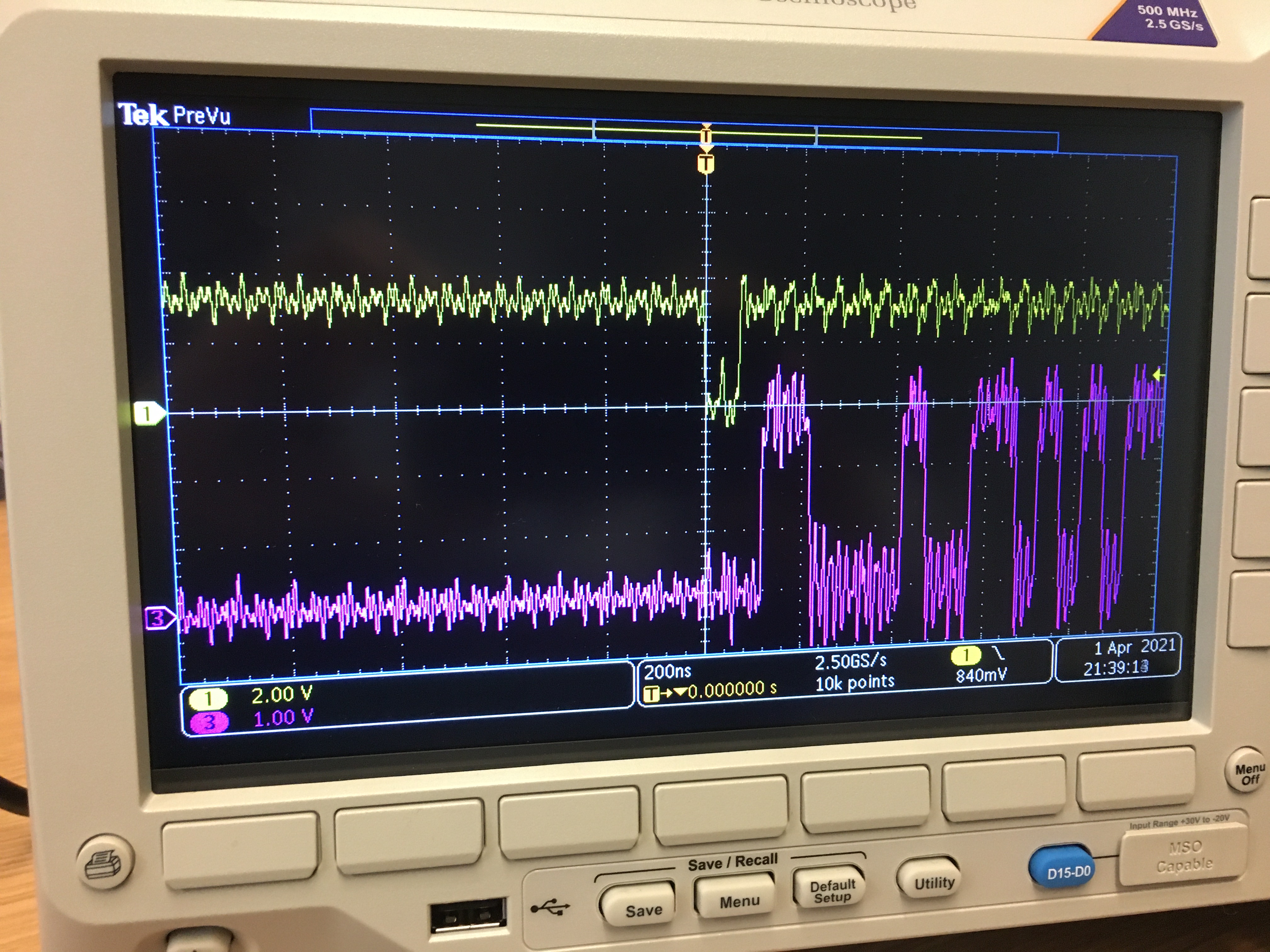This screenshot has width=1270, height=952.
Task: Tap the 200ns timebase readout
Action: tap(668, 671)
